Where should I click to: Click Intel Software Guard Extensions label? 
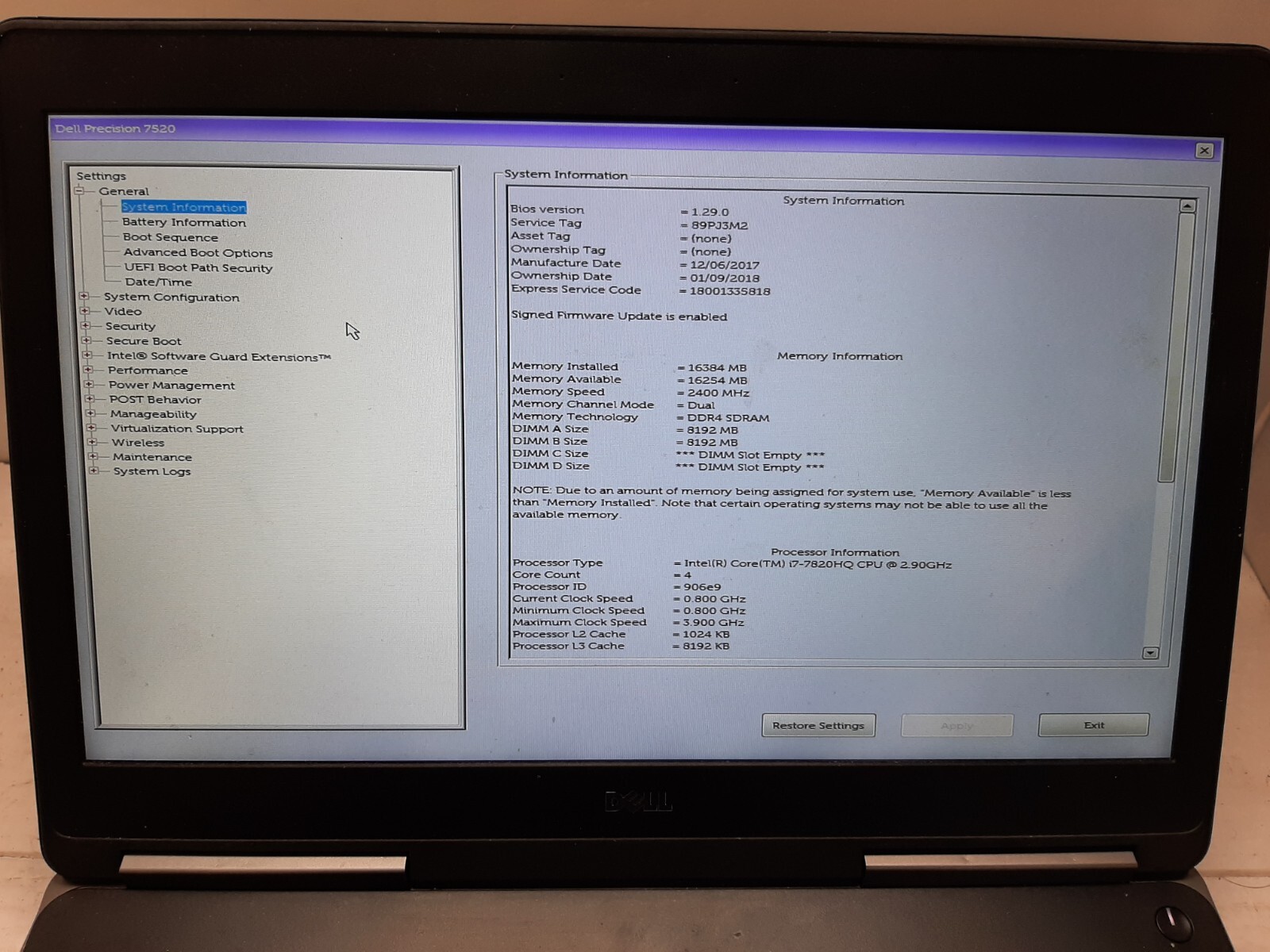coord(219,356)
